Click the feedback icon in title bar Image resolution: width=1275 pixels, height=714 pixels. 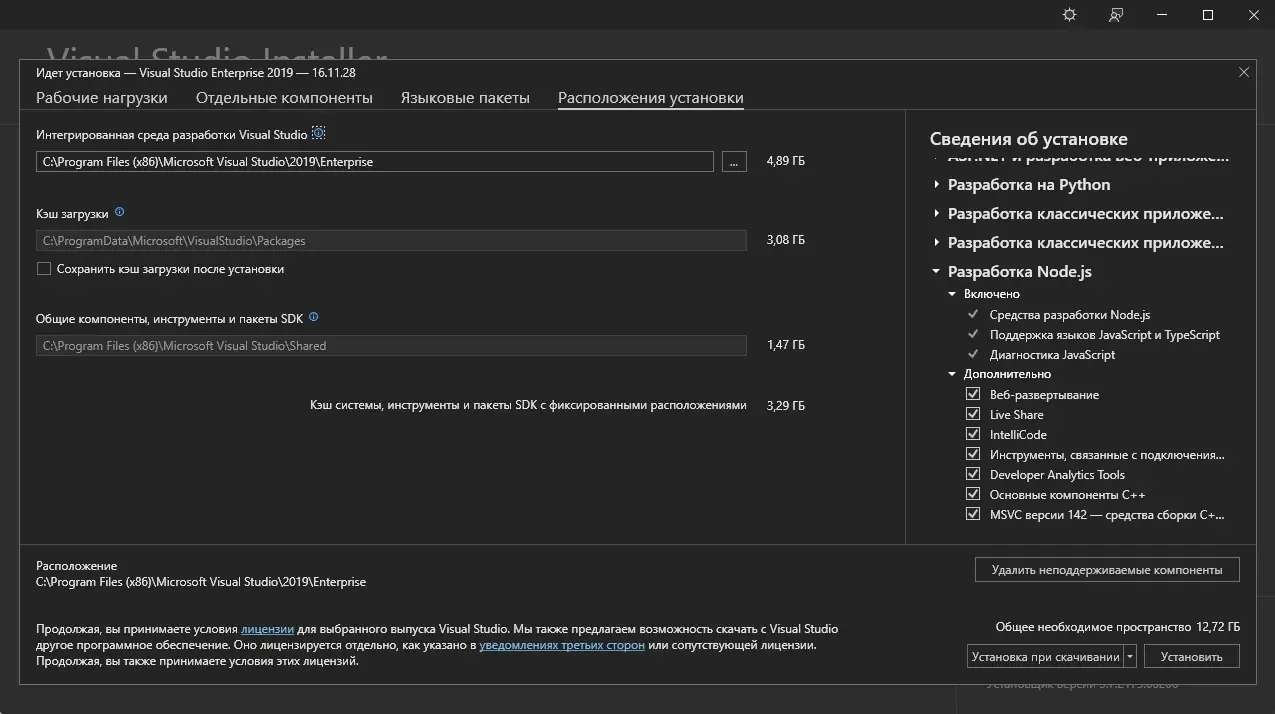tap(1116, 15)
